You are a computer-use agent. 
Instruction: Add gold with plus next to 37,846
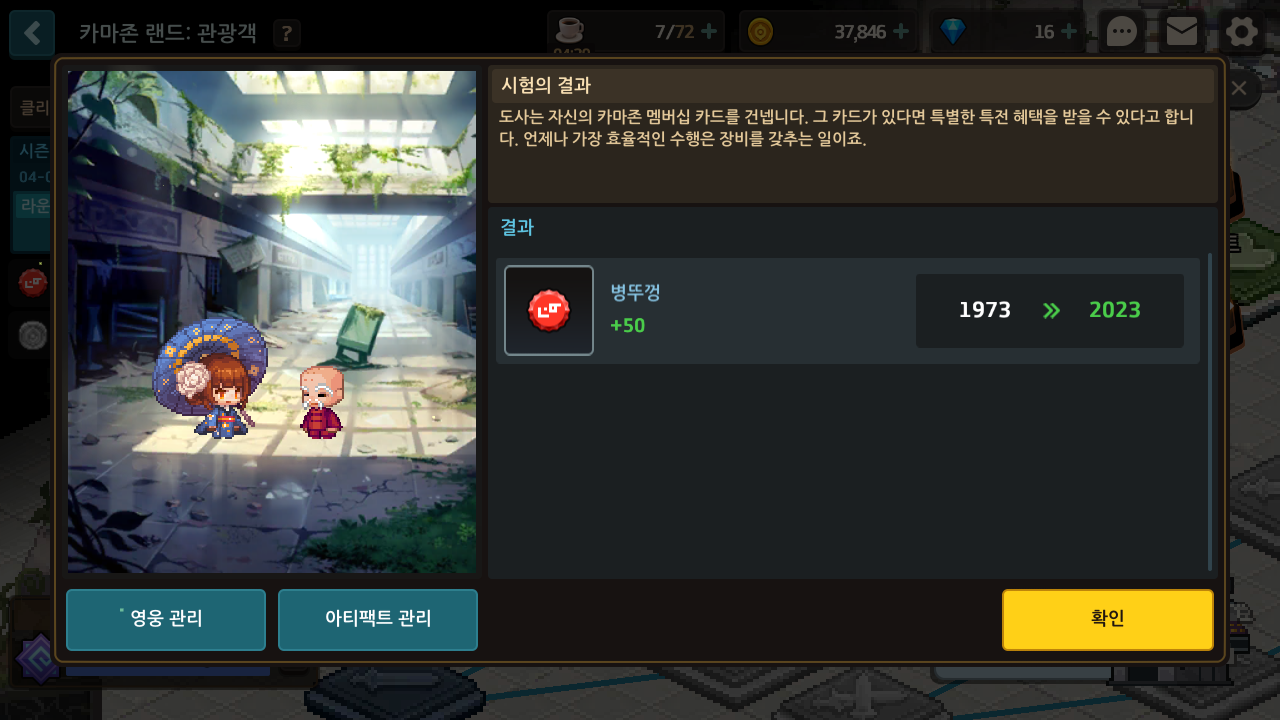[x=900, y=32]
